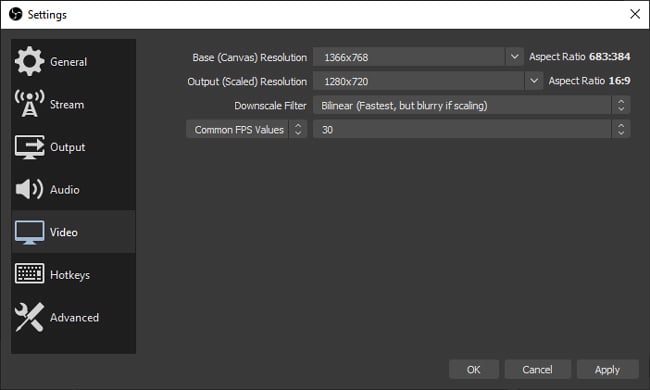This screenshot has width=650, height=390.
Task: Open Output settings monitor-arrow icon
Action: pos(29,147)
